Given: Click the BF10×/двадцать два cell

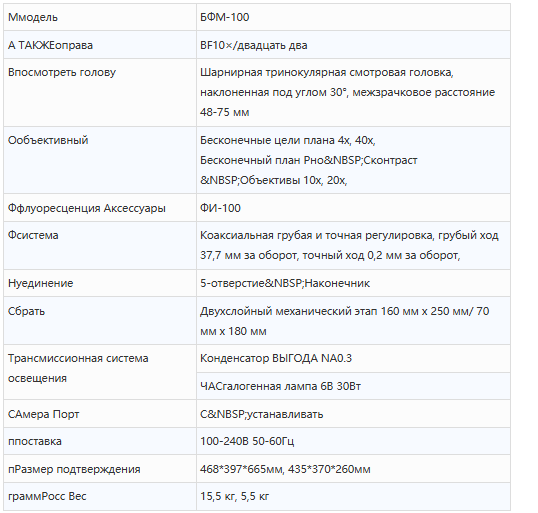Looking at the screenshot, I should [x=353, y=45].
